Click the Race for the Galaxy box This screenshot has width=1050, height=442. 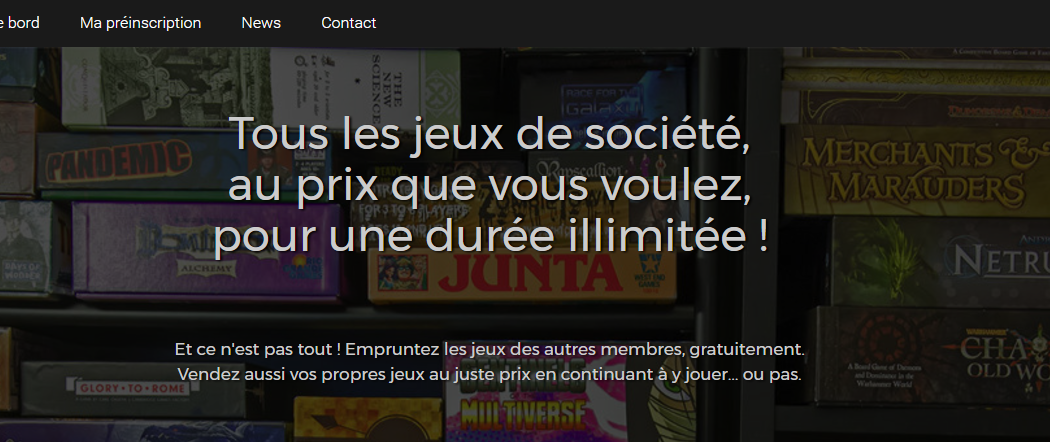click(603, 100)
